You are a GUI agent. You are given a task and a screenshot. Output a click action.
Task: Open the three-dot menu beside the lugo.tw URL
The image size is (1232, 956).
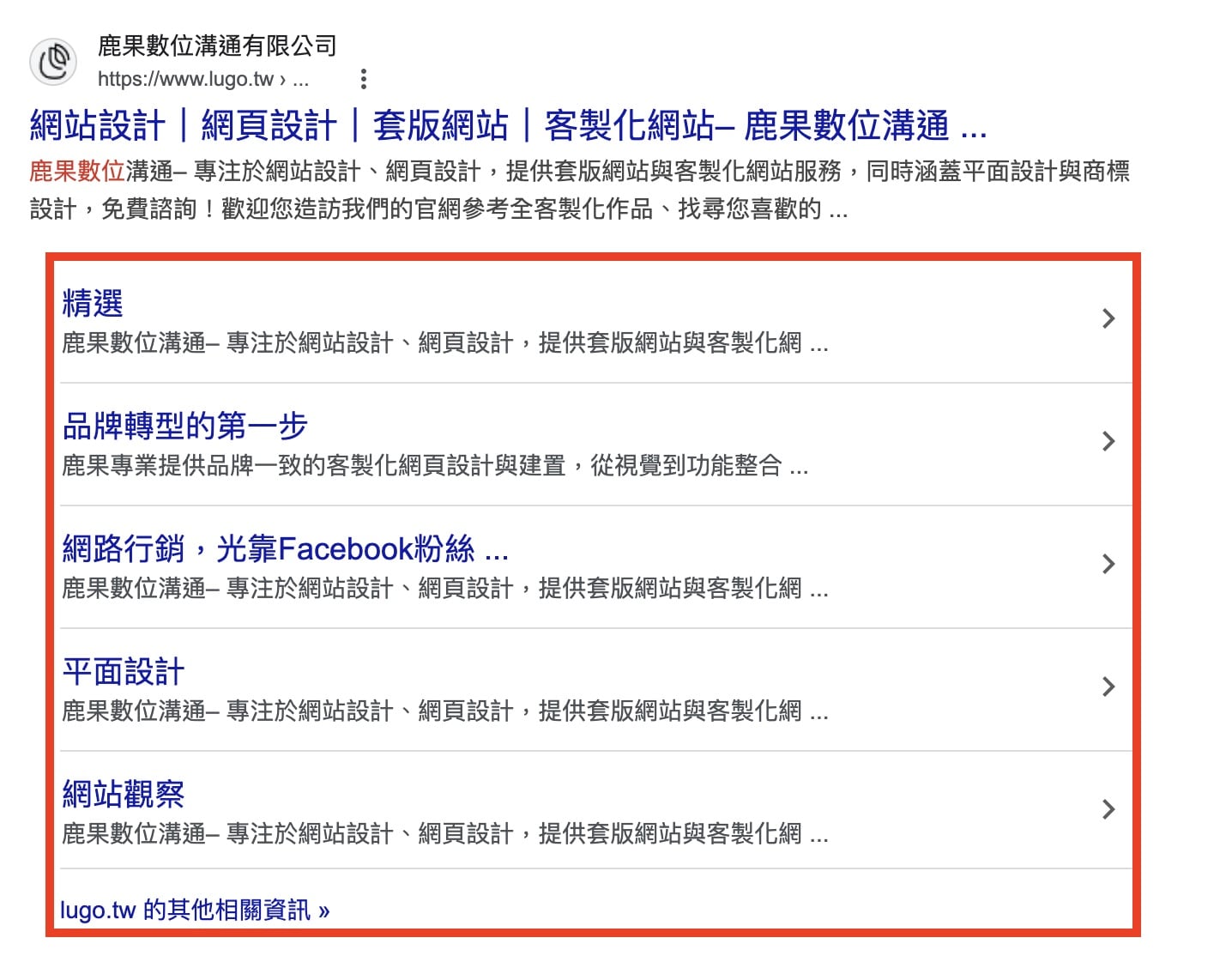point(364,79)
